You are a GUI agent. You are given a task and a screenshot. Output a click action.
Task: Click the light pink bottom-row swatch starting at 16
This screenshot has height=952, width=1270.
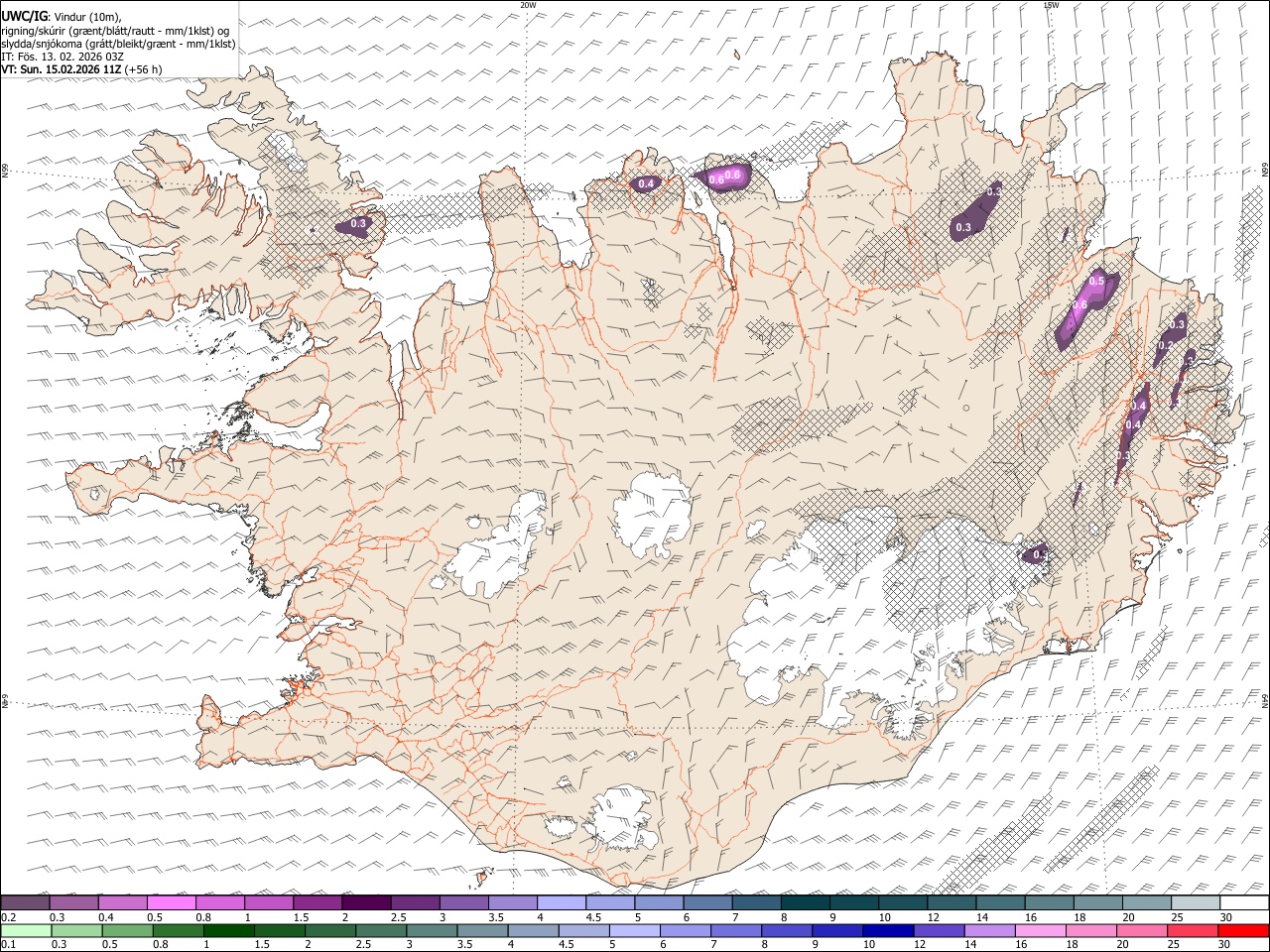[1039, 930]
